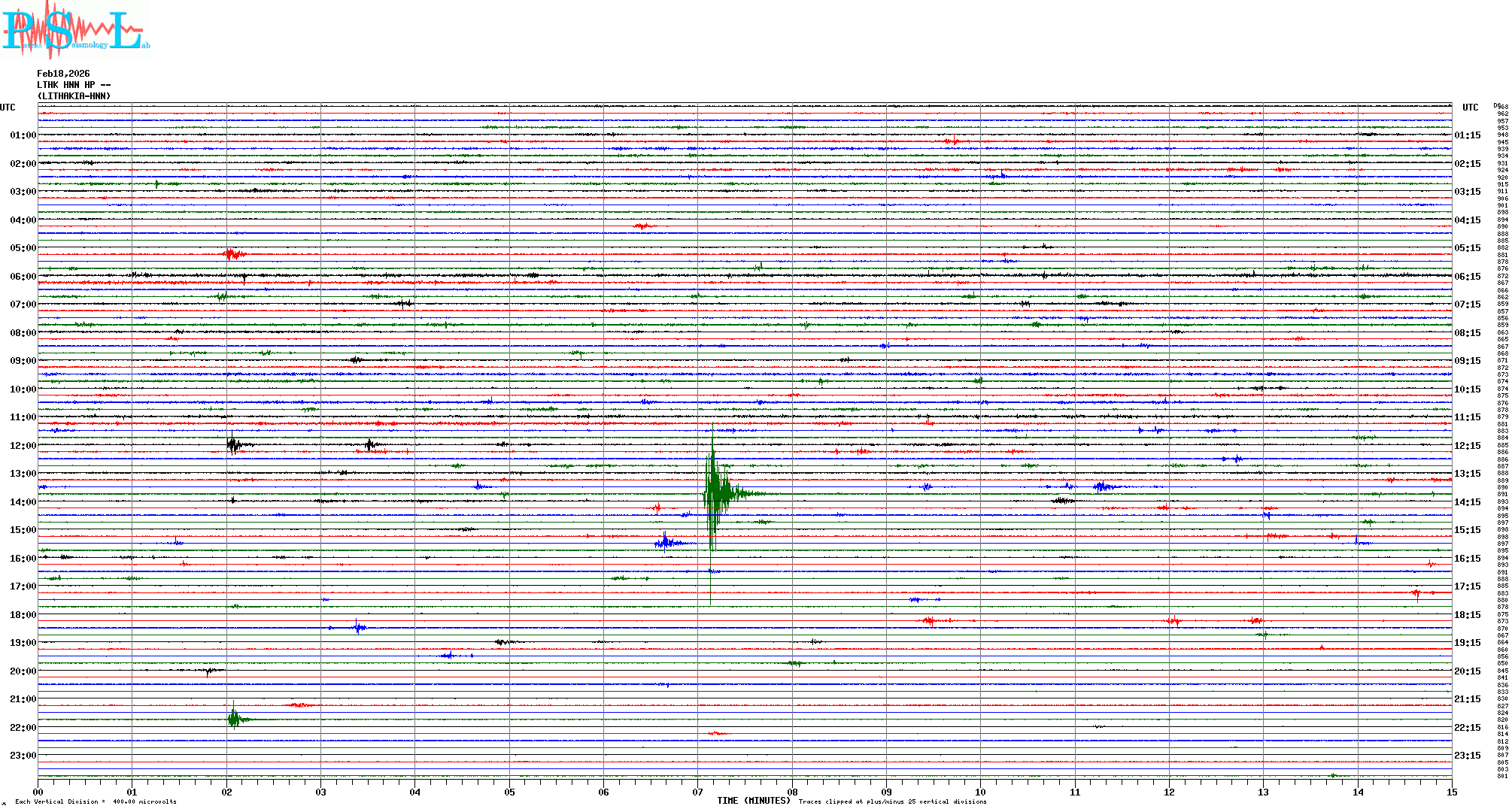Click the Feb18,2026 date label
The height and width of the screenshot is (812, 1512).
[63, 74]
